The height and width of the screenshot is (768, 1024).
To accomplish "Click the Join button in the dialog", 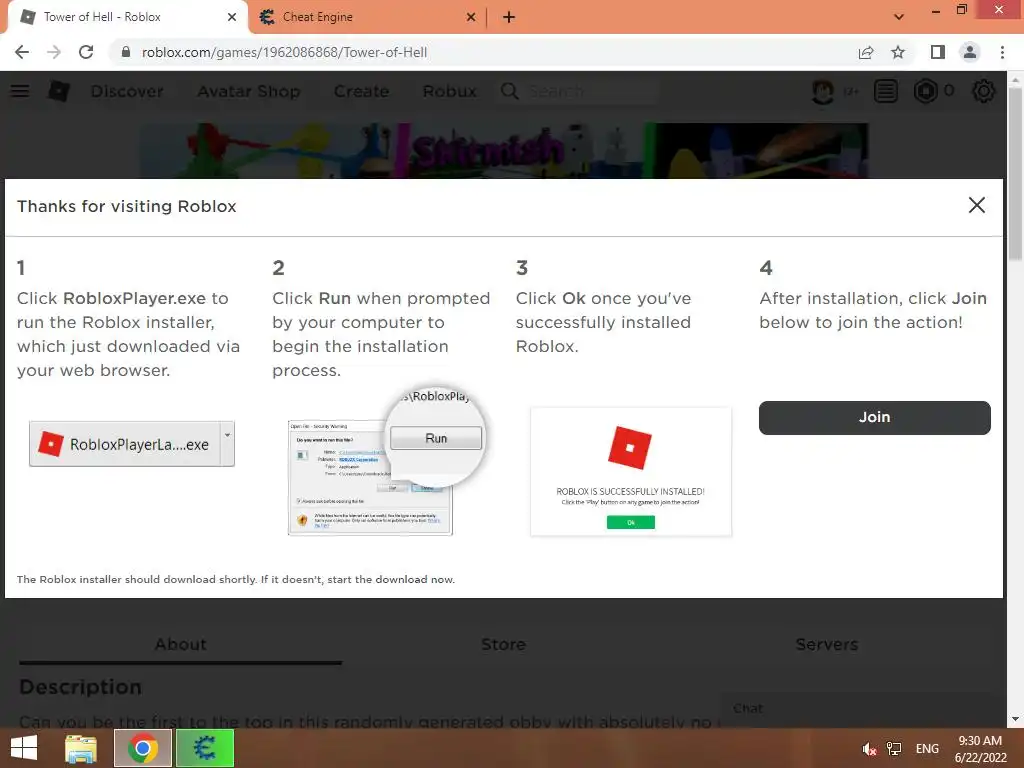I will [x=874, y=417].
